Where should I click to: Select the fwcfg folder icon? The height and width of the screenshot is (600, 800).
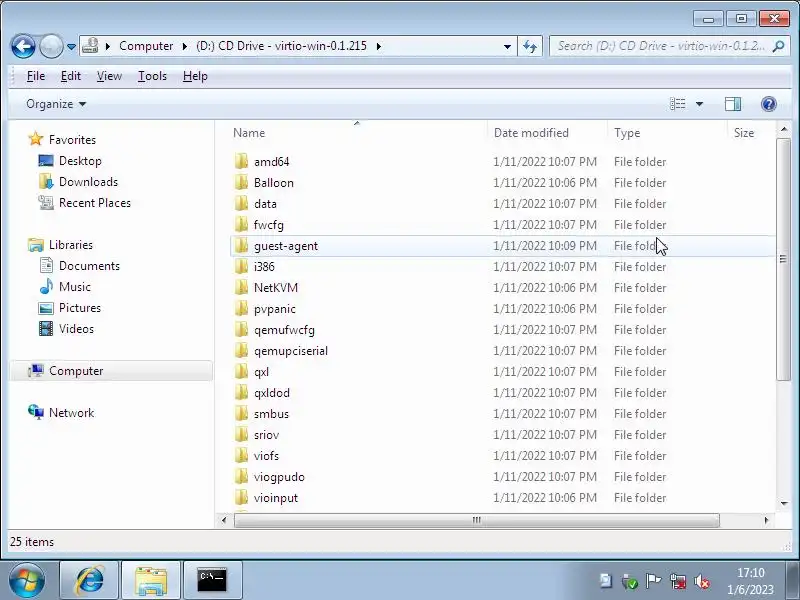click(x=241, y=224)
